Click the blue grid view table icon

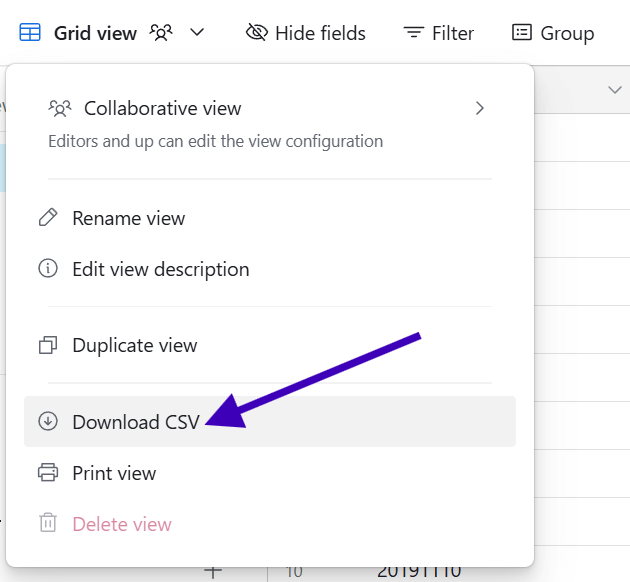click(30, 33)
